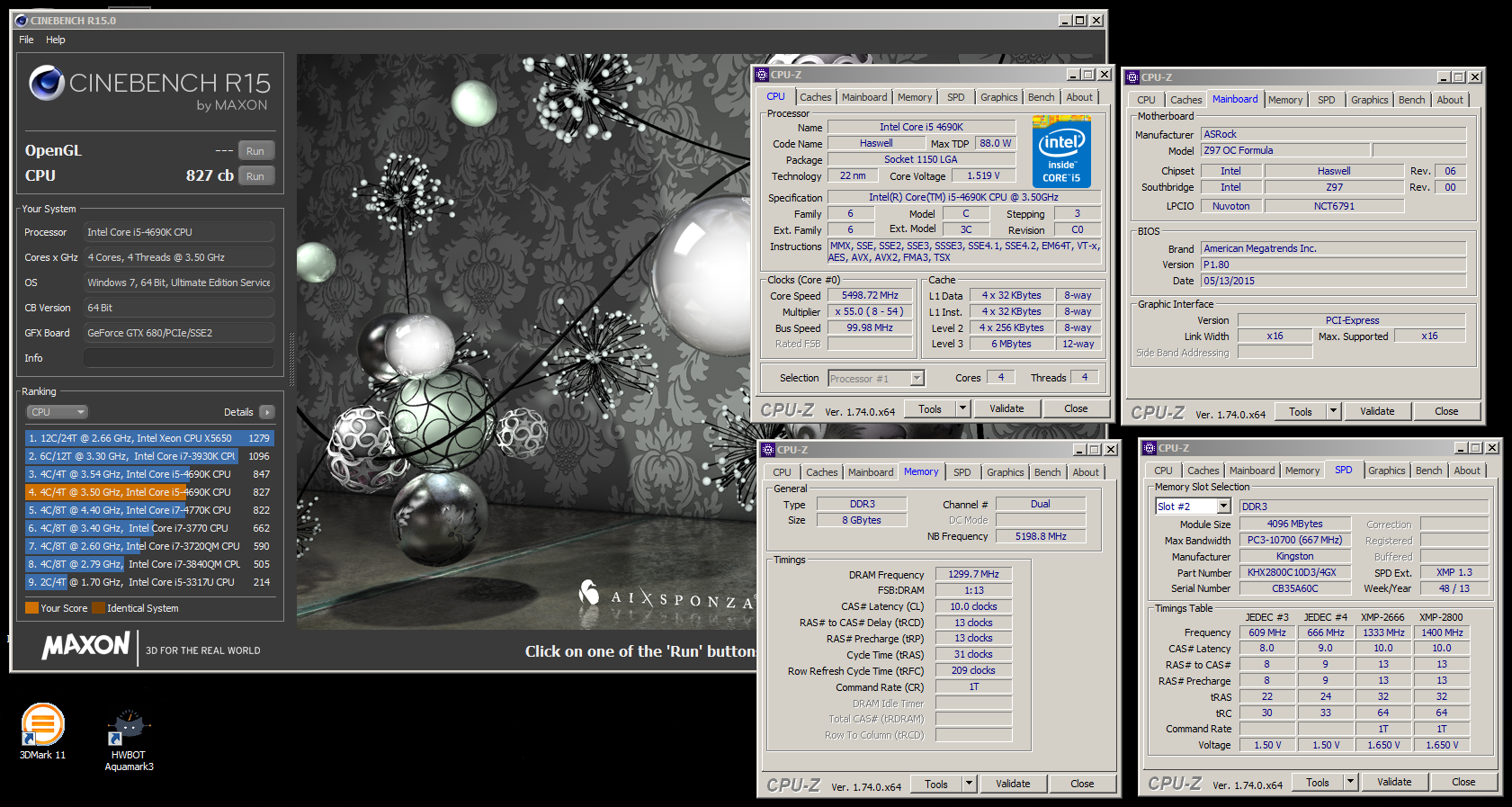Click Validate in CPU-Z CPU window
This screenshot has height=807, width=1512.
pyautogui.click(x=1007, y=408)
